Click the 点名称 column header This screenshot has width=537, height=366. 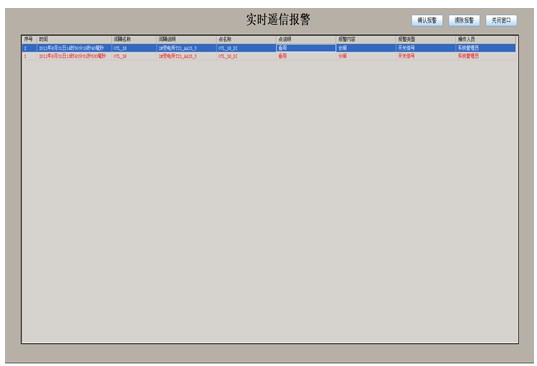click(247, 39)
